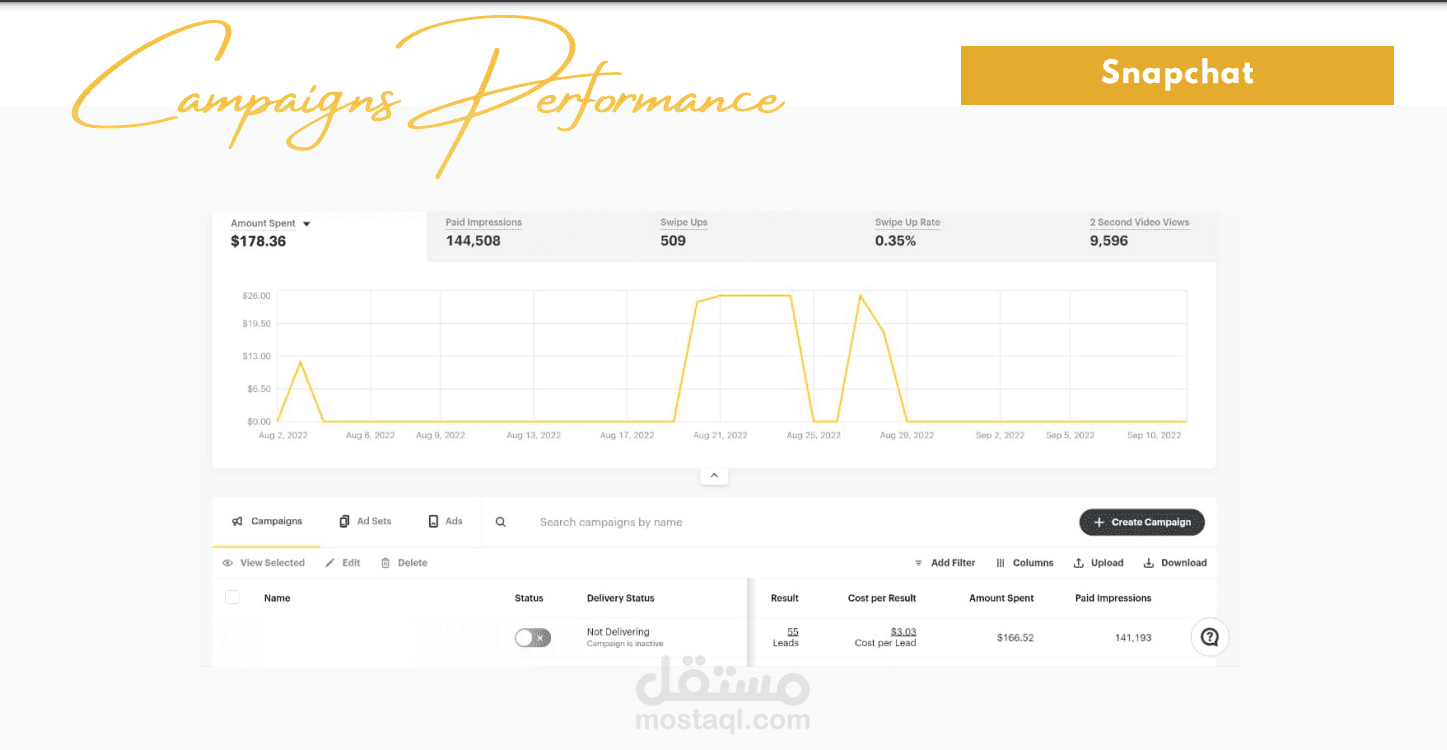Collapse the chart with the chevron button

(x=713, y=476)
